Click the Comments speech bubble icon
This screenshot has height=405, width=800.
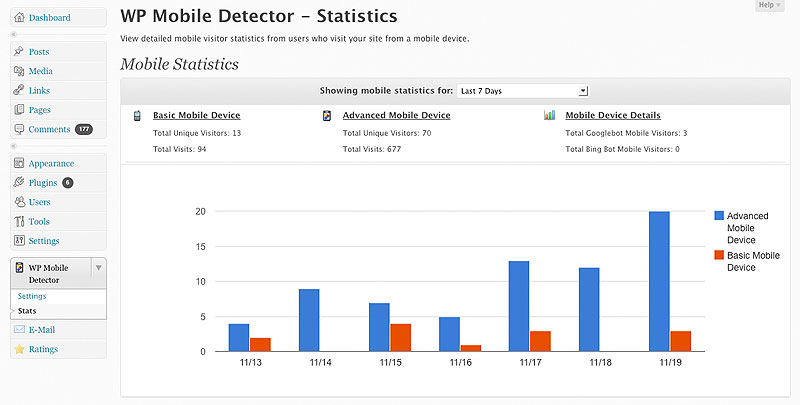pyautogui.click(x=19, y=129)
